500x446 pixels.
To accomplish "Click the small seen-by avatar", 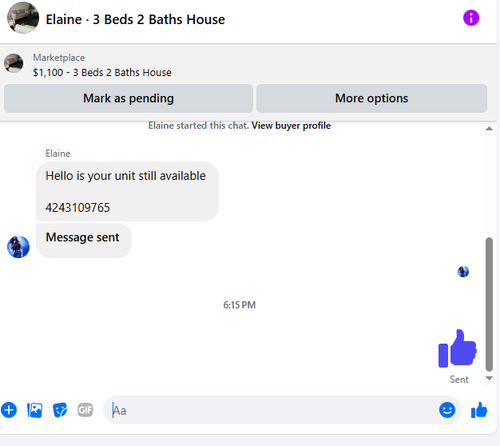I will click(463, 272).
